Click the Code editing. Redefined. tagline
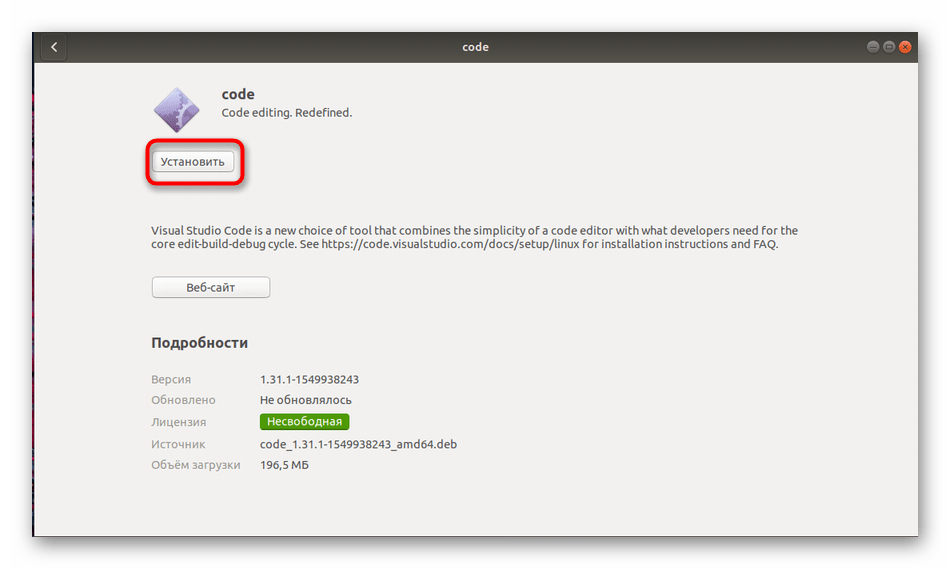 pyautogui.click(x=287, y=113)
